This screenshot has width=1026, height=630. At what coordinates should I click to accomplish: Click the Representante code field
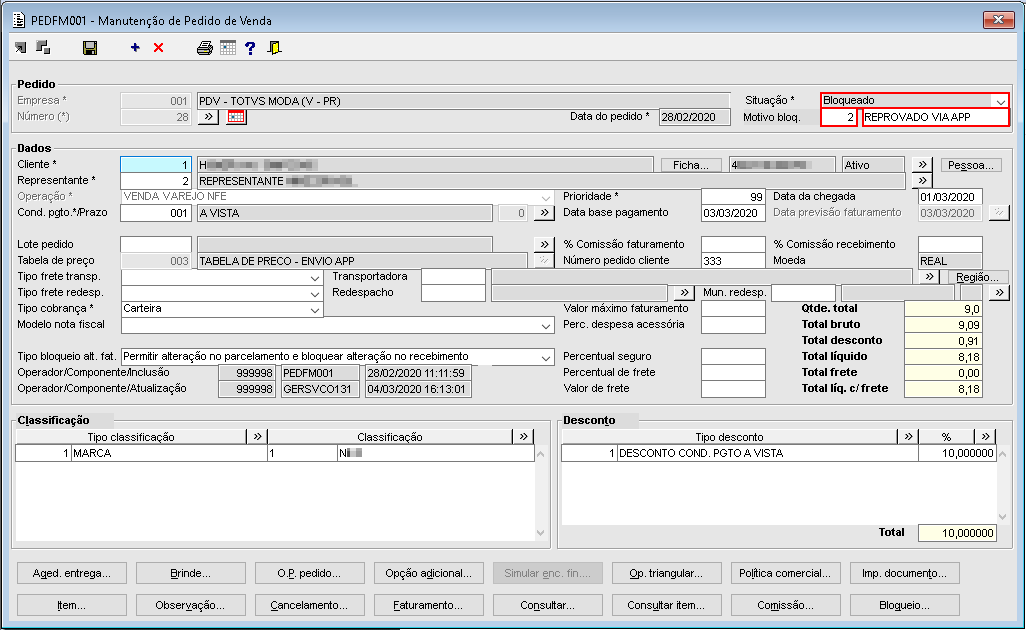(156, 181)
